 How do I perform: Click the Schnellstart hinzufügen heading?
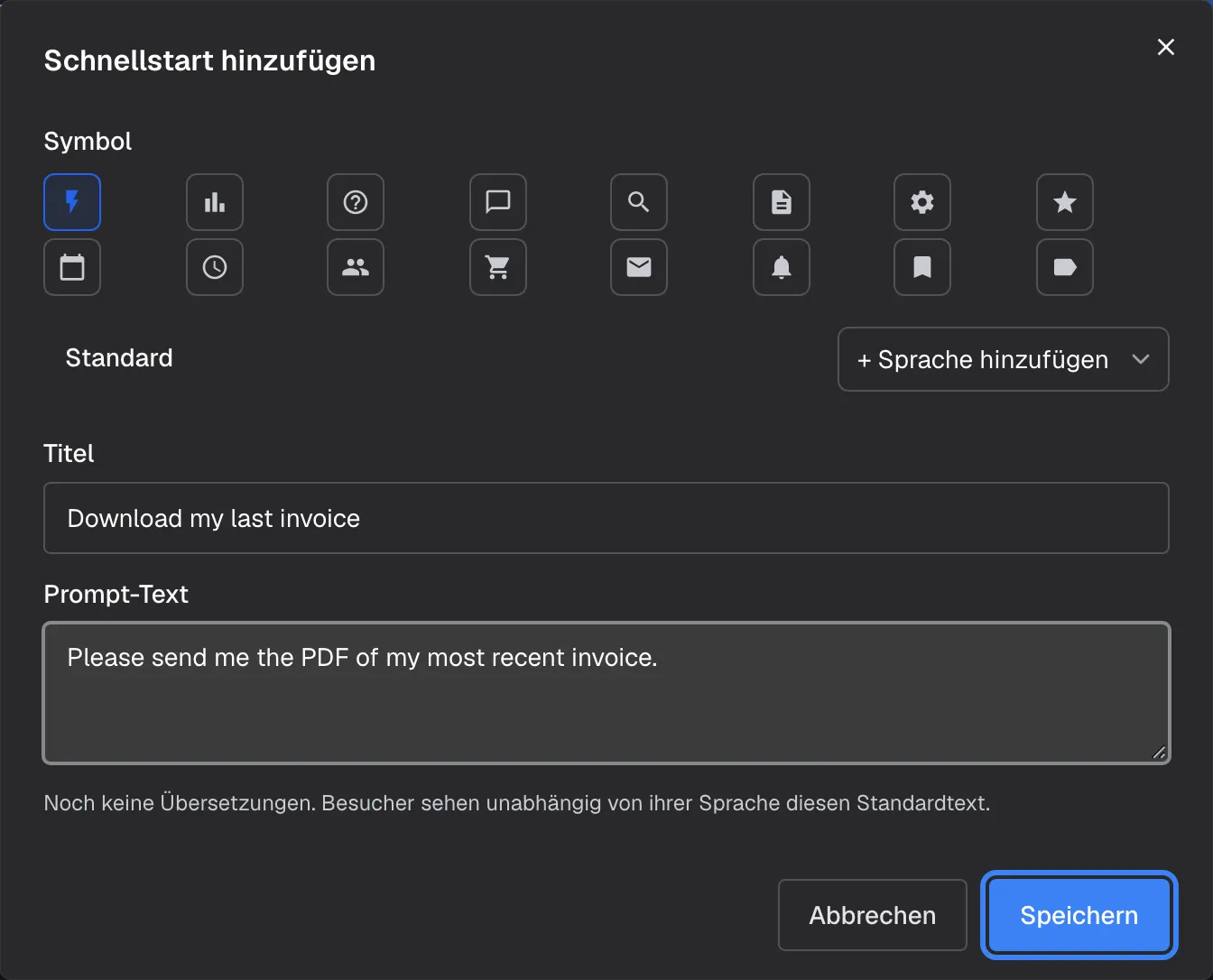(209, 60)
